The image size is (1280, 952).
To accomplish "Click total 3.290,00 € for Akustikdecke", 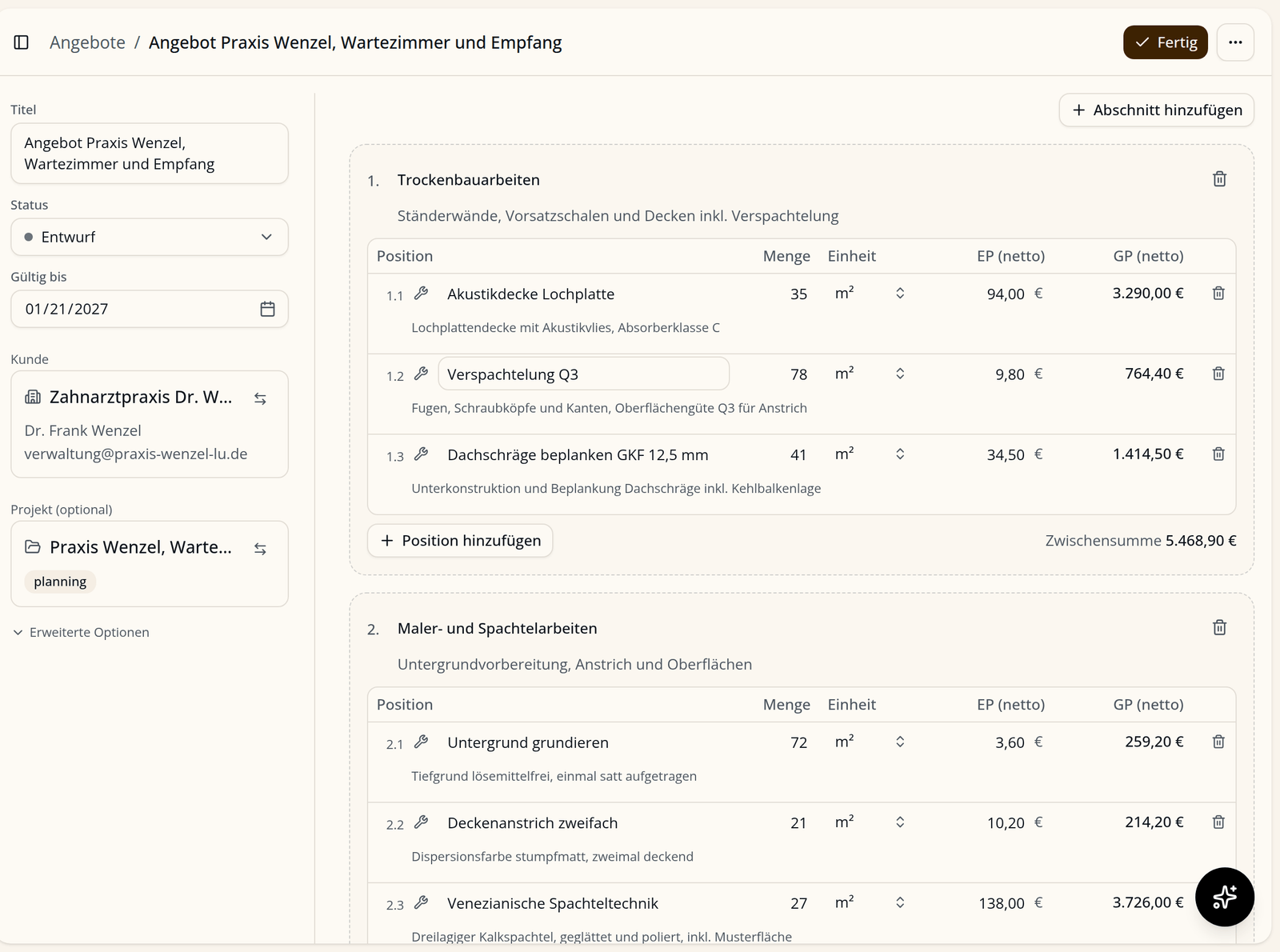I will pyautogui.click(x=1148, y=294).
